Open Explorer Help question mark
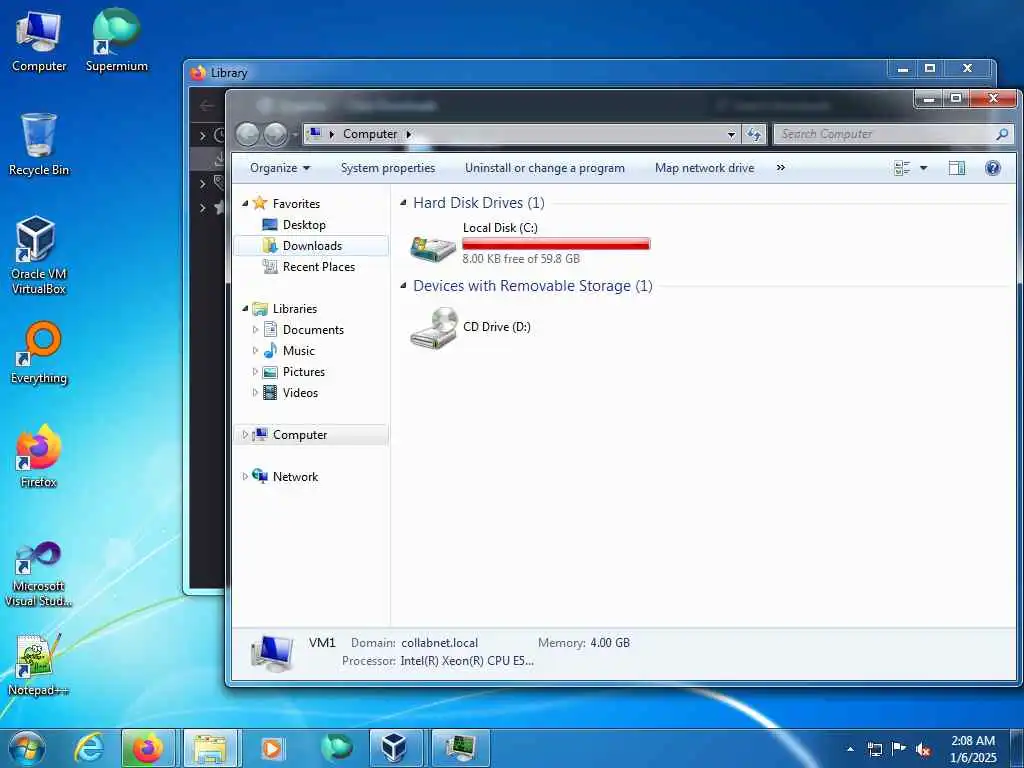Viewport: 1024px width, 768px height. 993,168
